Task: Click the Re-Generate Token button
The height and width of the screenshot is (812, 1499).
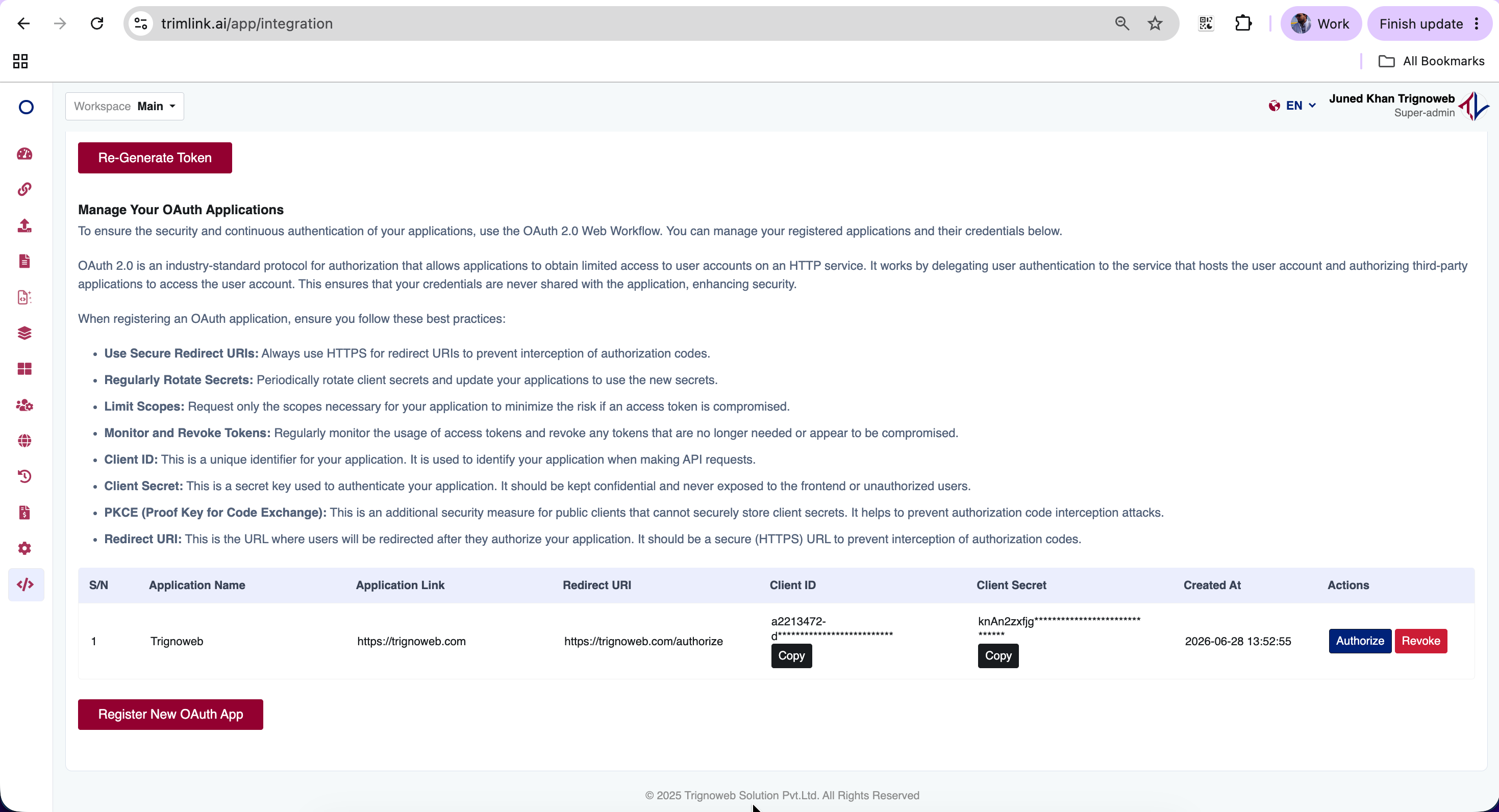Action: [155, 158]
